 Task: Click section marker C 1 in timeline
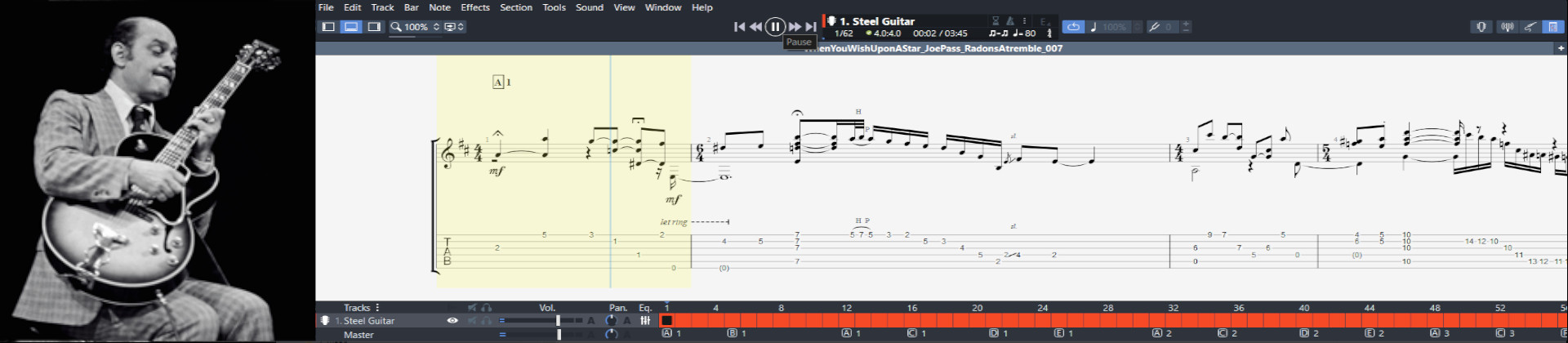pos(917,334)
